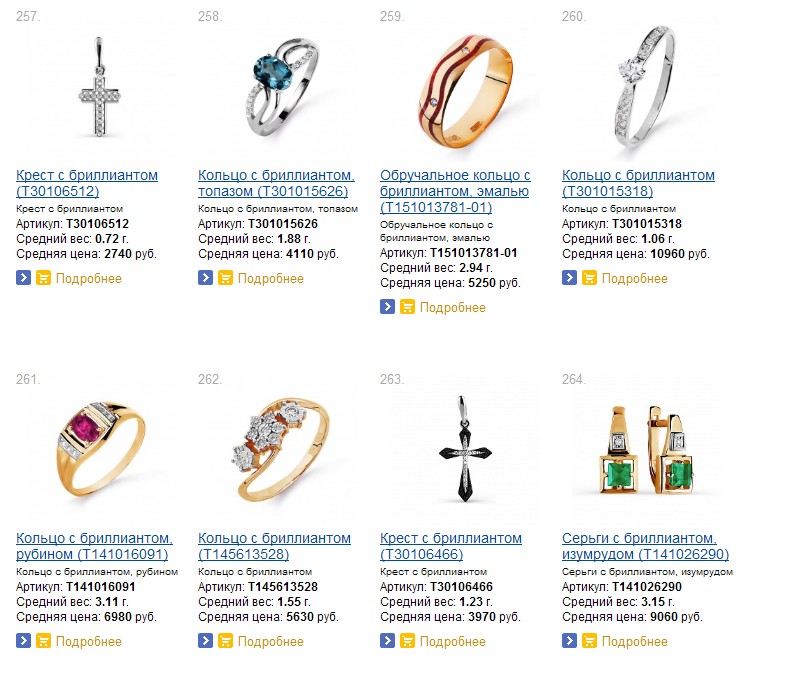Open link Кольцо с бриллиантом, топазом
Screen dimensions: 792x680
point(276,183)
